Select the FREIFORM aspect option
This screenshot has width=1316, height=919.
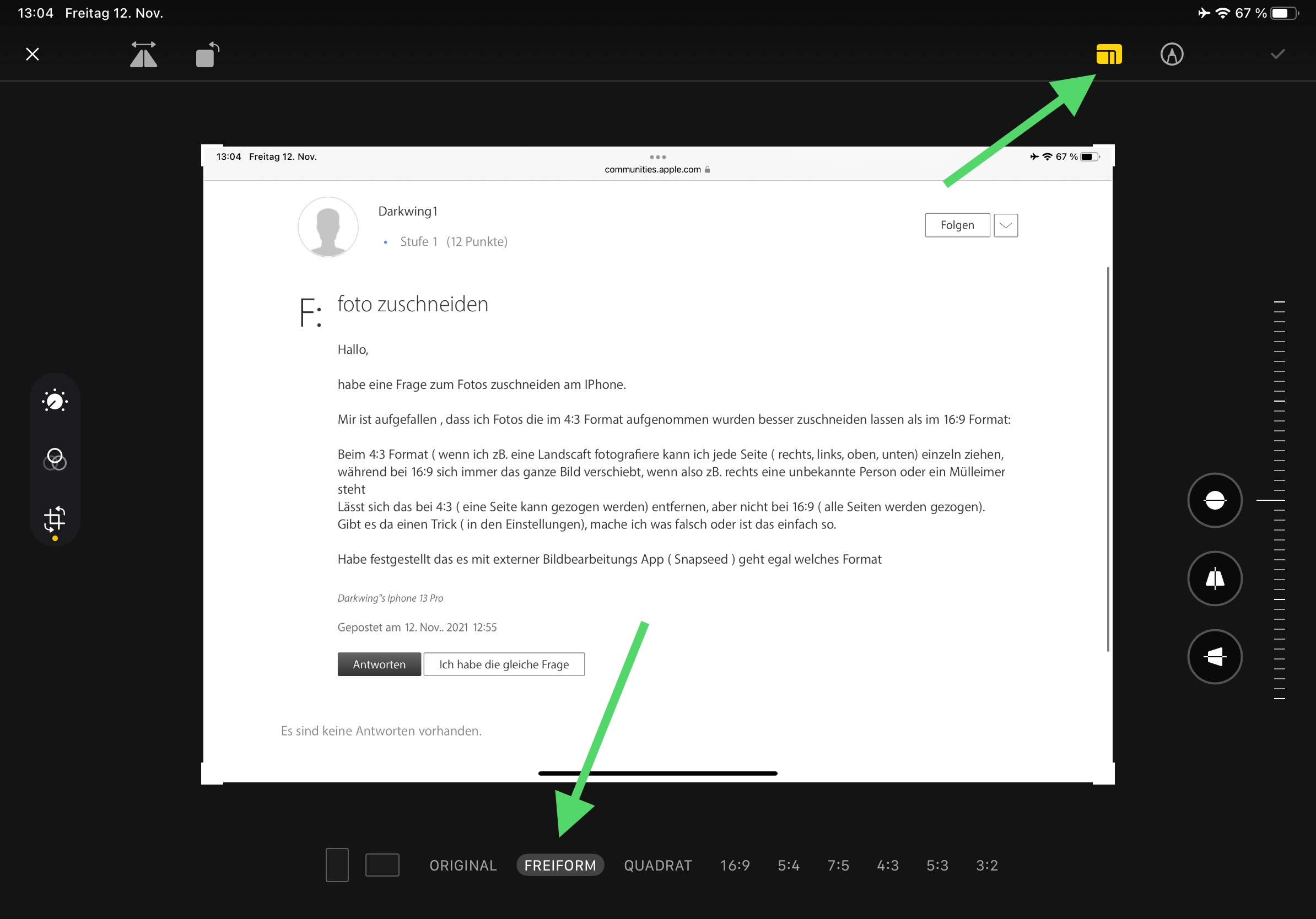coord(560,865)
